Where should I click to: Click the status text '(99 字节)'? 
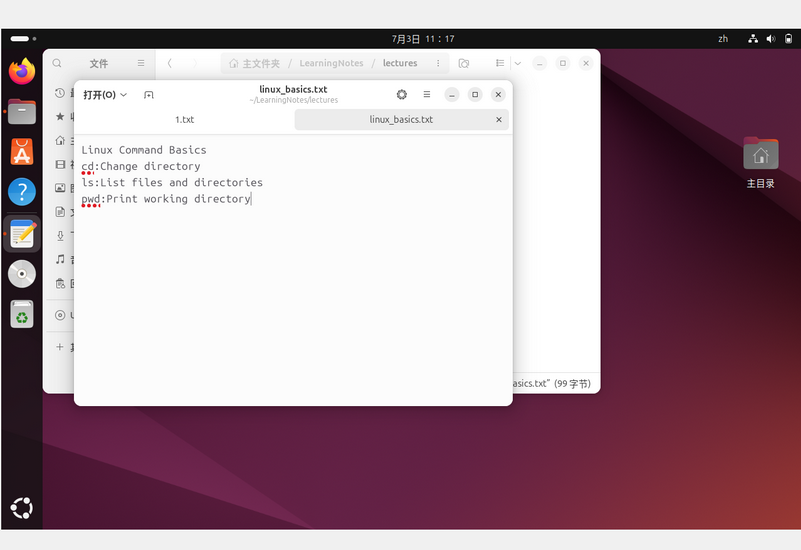click(x=572, y=384)
